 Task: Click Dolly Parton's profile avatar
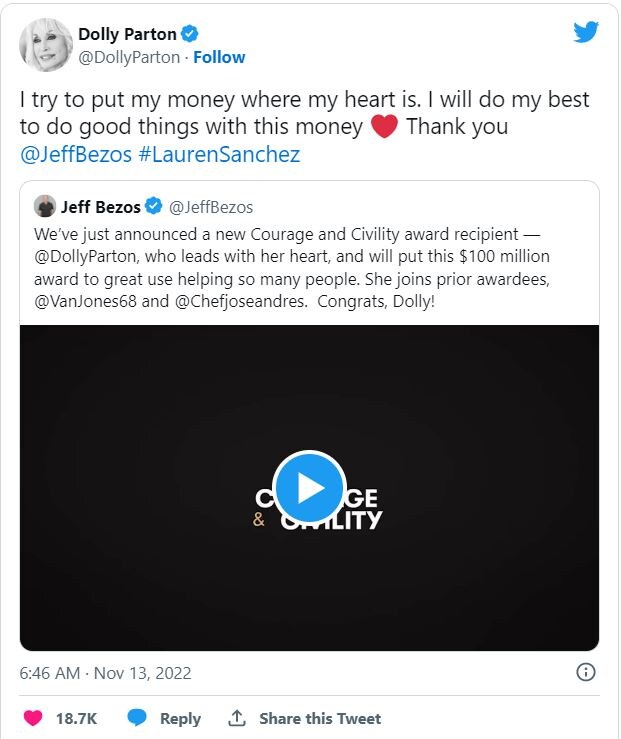pos(46,45)
